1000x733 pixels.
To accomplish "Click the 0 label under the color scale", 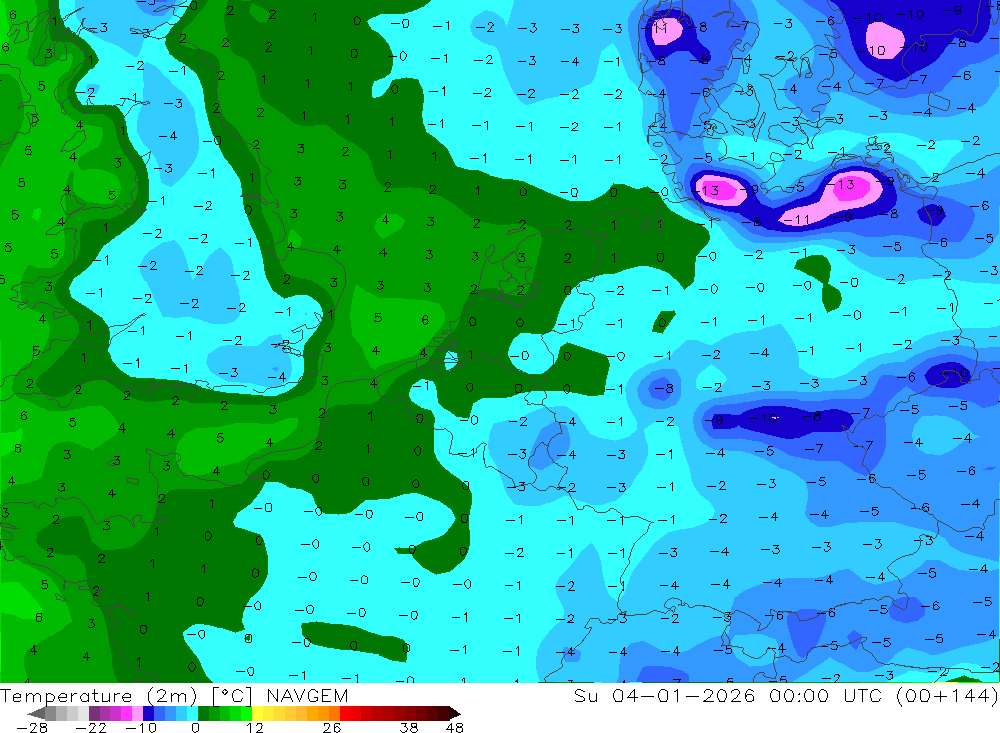I will coord(195,728).
